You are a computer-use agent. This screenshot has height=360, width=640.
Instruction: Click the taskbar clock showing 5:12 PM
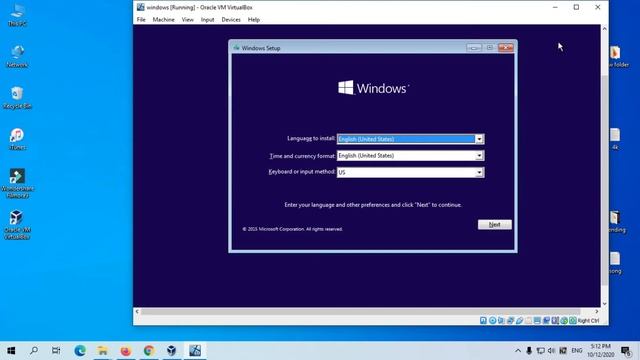[x=600, y=351]
